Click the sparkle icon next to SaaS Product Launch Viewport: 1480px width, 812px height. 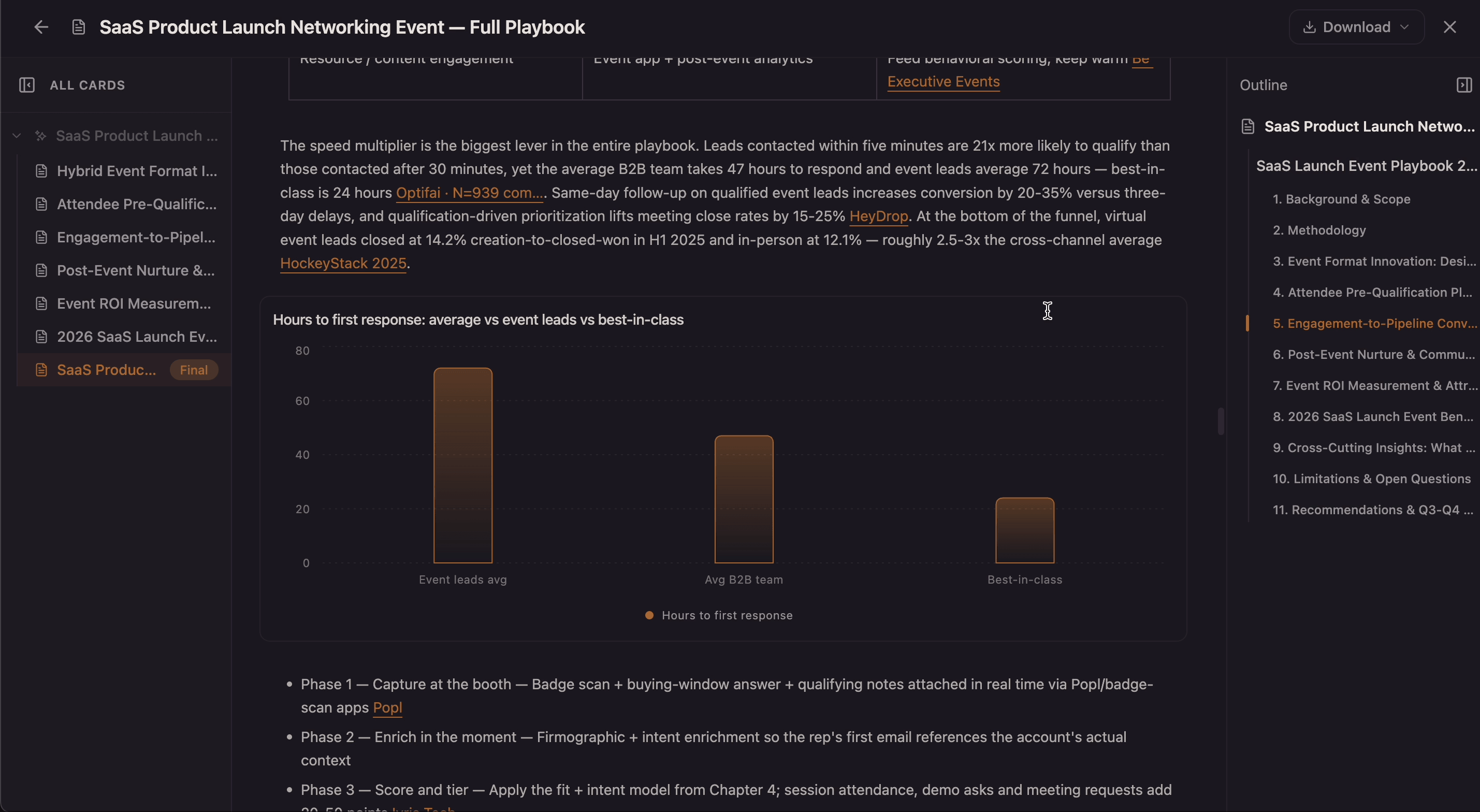[40, 136]
